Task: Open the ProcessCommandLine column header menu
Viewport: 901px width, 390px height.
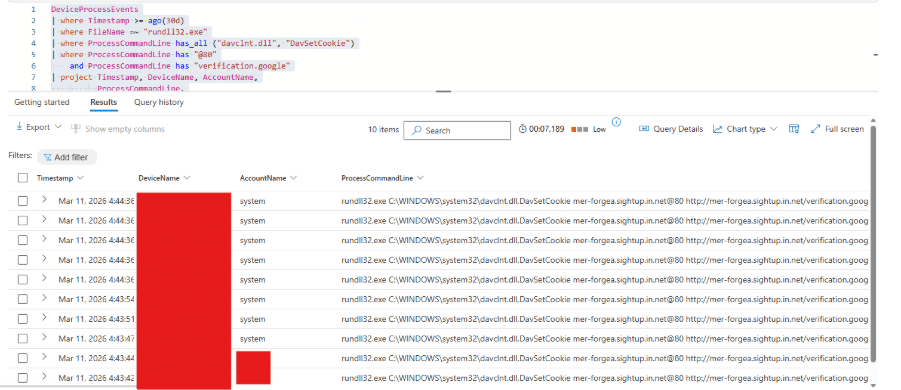Action: click(x=421, y=178)
